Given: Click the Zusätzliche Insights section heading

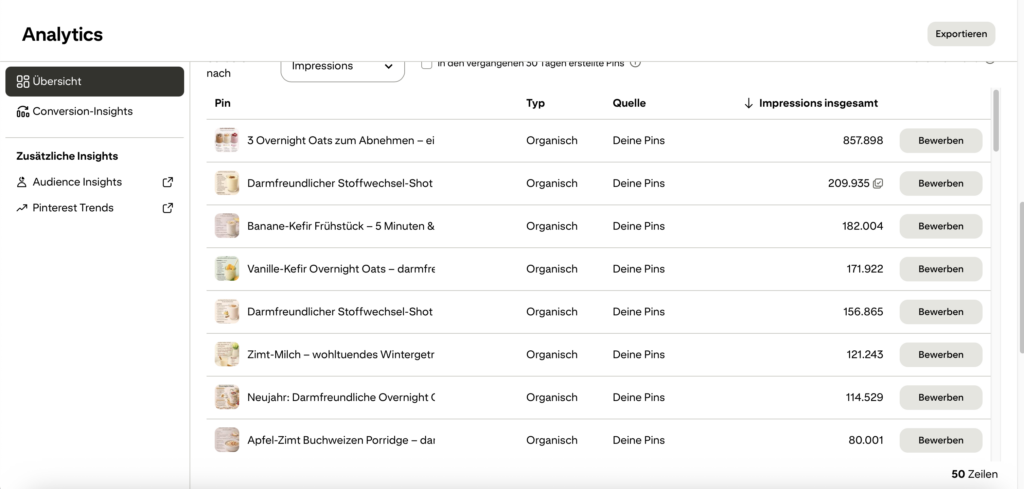Looking at the screenshot, I should [x=67, y=156].
